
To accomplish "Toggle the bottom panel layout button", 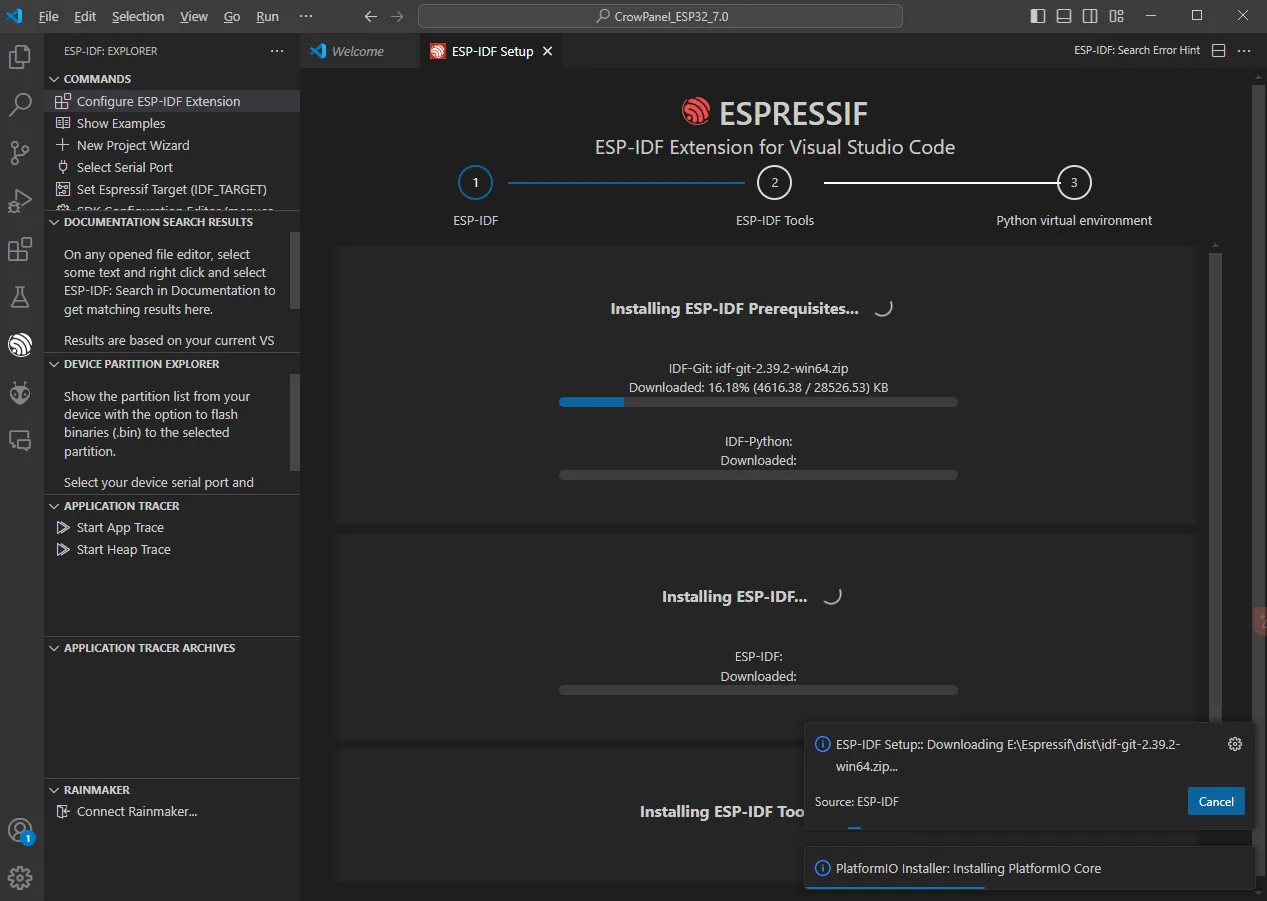I will pyautogui.click(x=1064, y=16).
